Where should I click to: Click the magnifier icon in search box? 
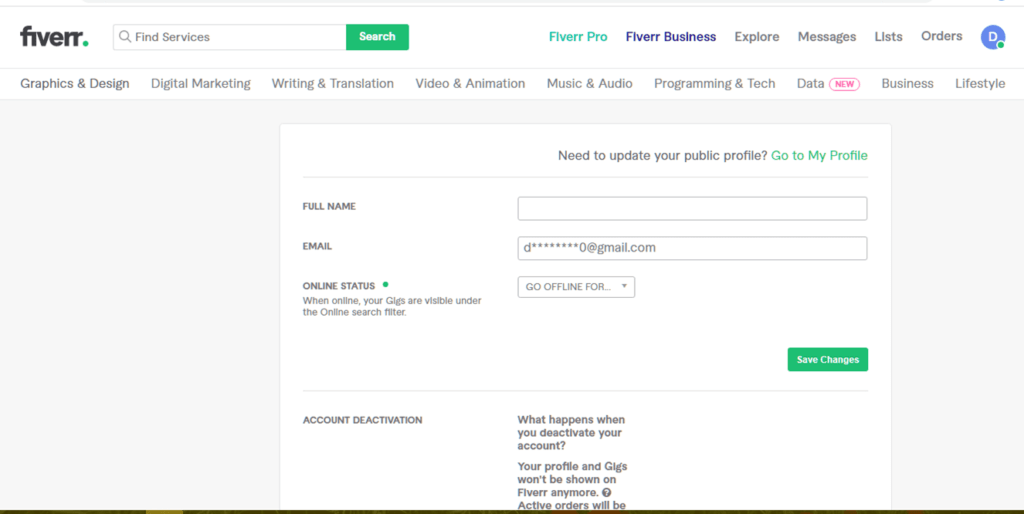click(125, 37)
